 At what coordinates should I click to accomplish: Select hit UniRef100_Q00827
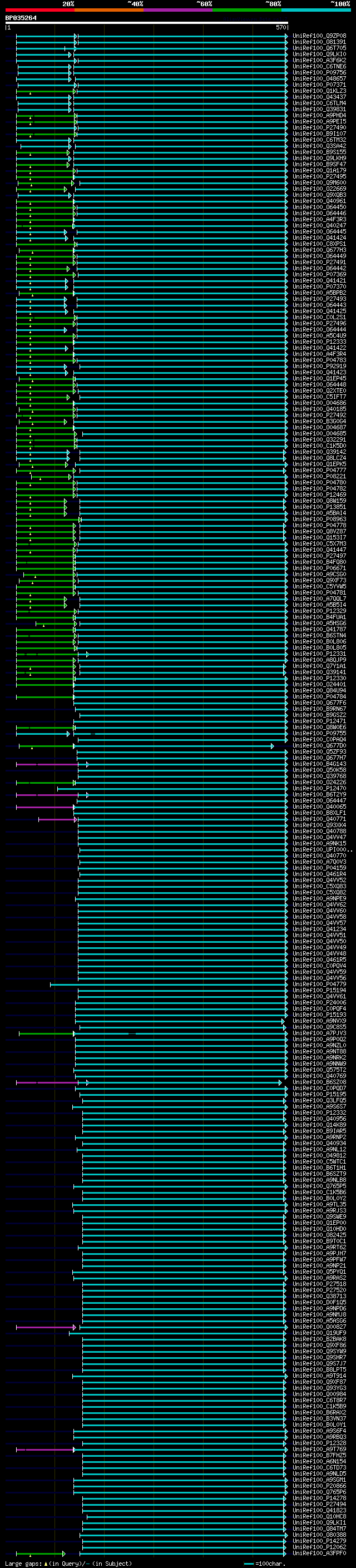pyautogui.click(x=319, y=1327)
